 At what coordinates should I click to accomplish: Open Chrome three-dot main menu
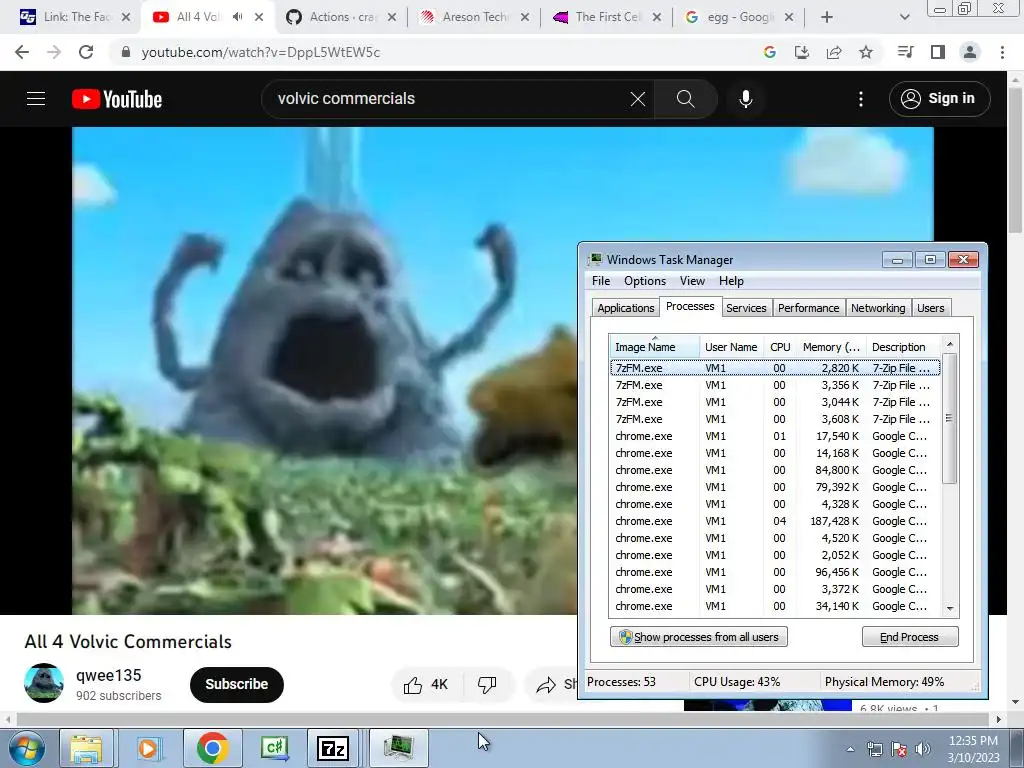[1002, 52]
